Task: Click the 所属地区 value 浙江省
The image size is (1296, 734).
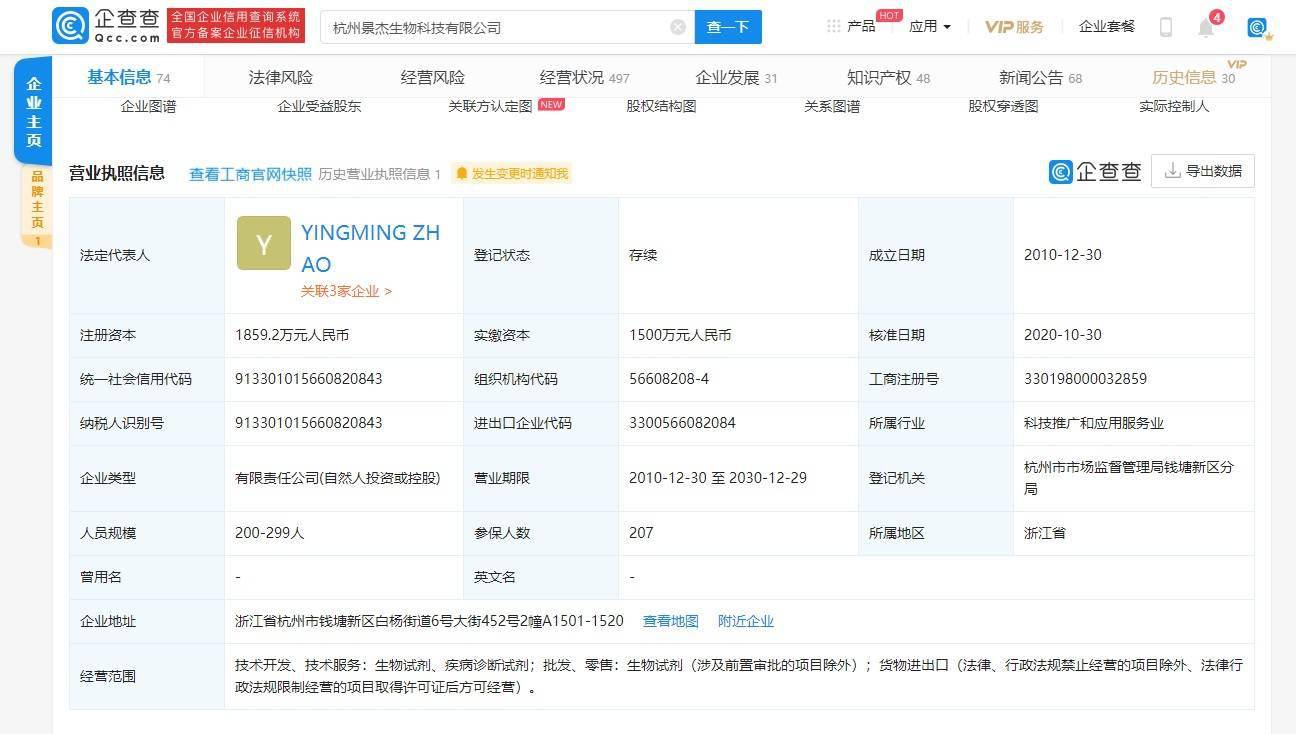Action: (1045, 533)
